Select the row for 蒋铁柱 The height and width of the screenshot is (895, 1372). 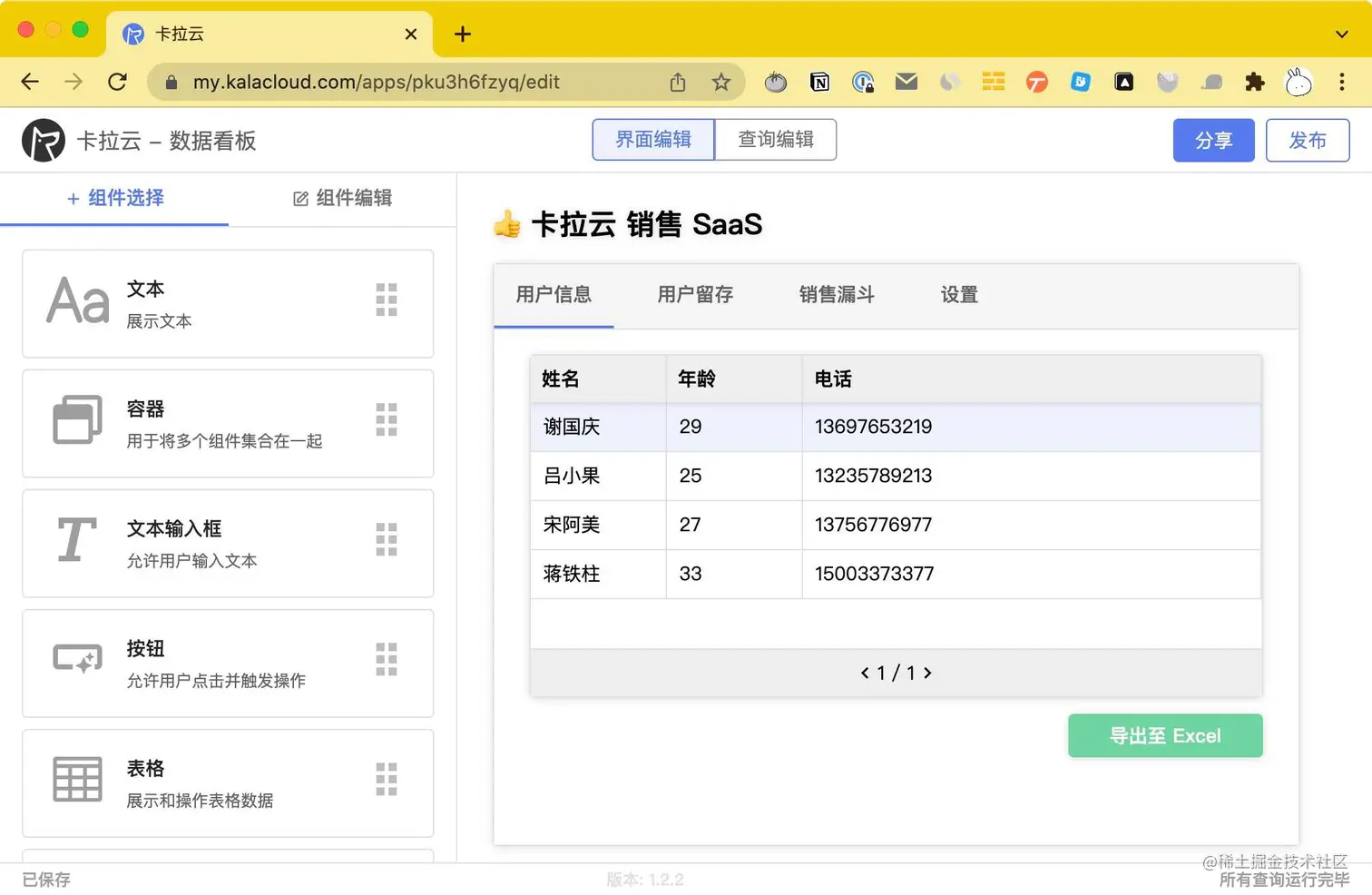[896, 574]
